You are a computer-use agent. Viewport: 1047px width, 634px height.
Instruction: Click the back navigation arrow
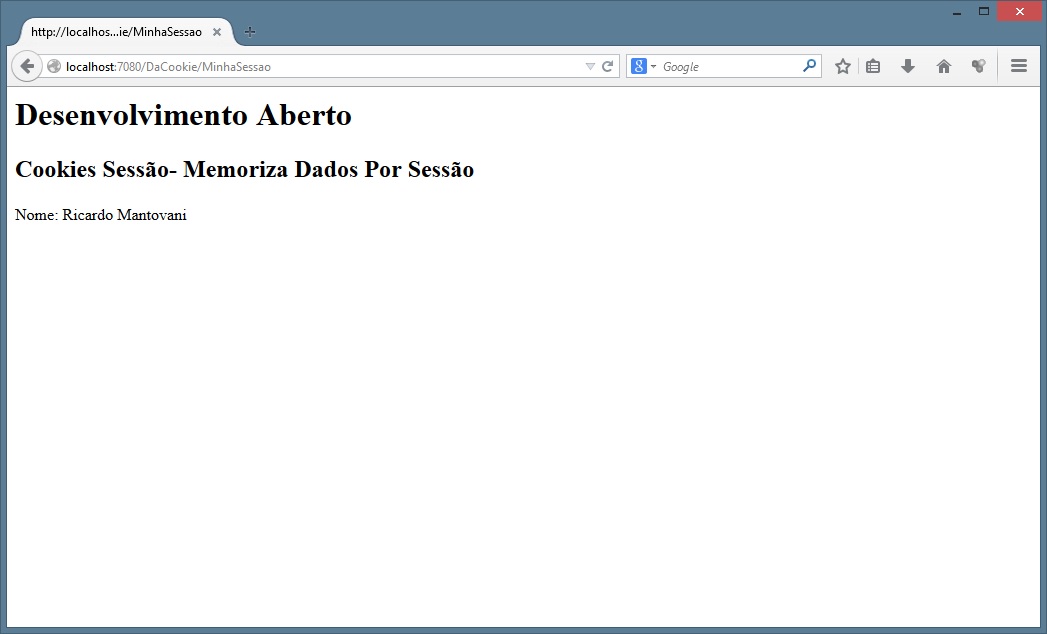tap(27, 66)
